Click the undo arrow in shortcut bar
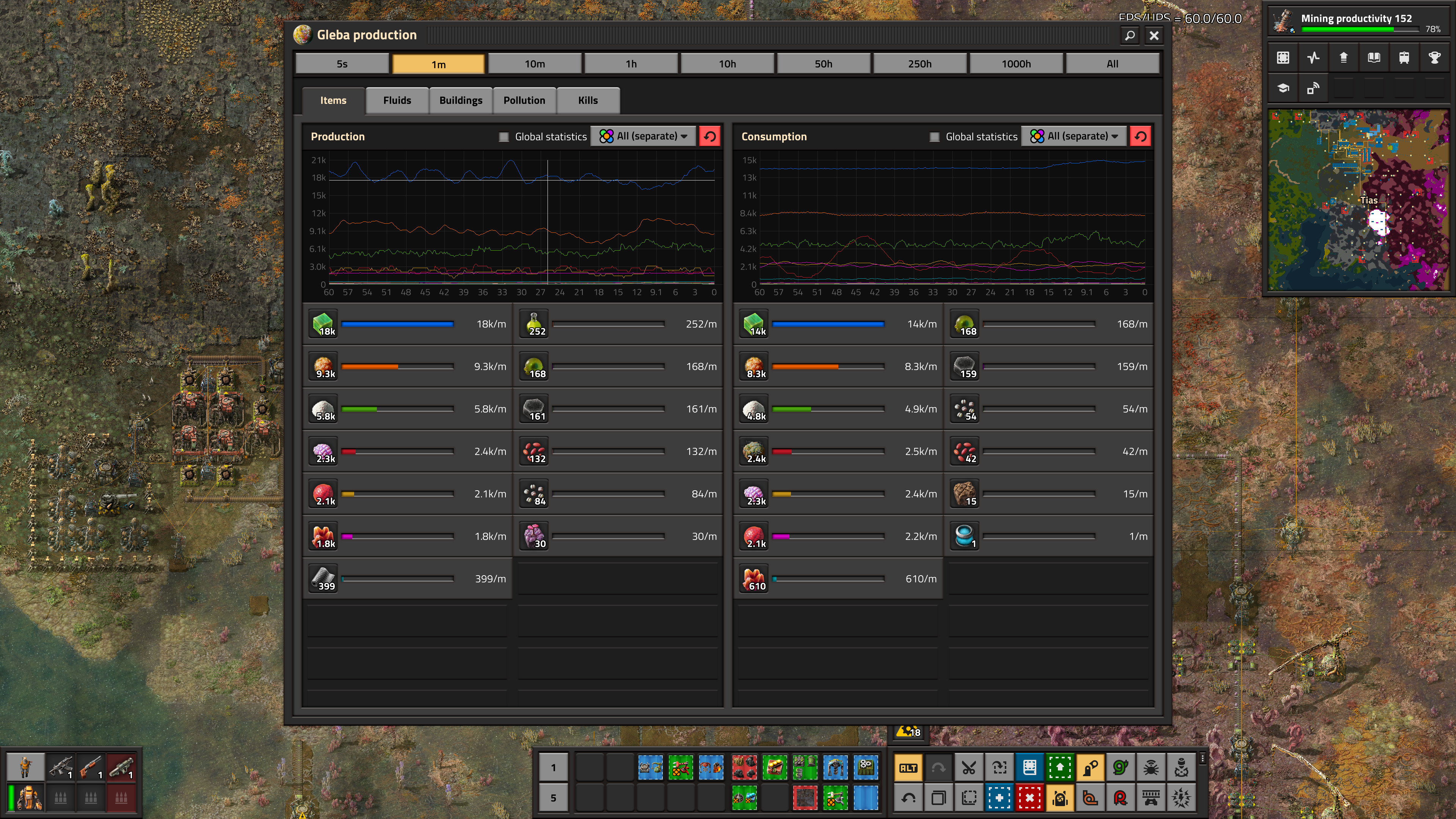Image resolution: width=1456 pixels, height=819 pixels. (x=908, y=798)
